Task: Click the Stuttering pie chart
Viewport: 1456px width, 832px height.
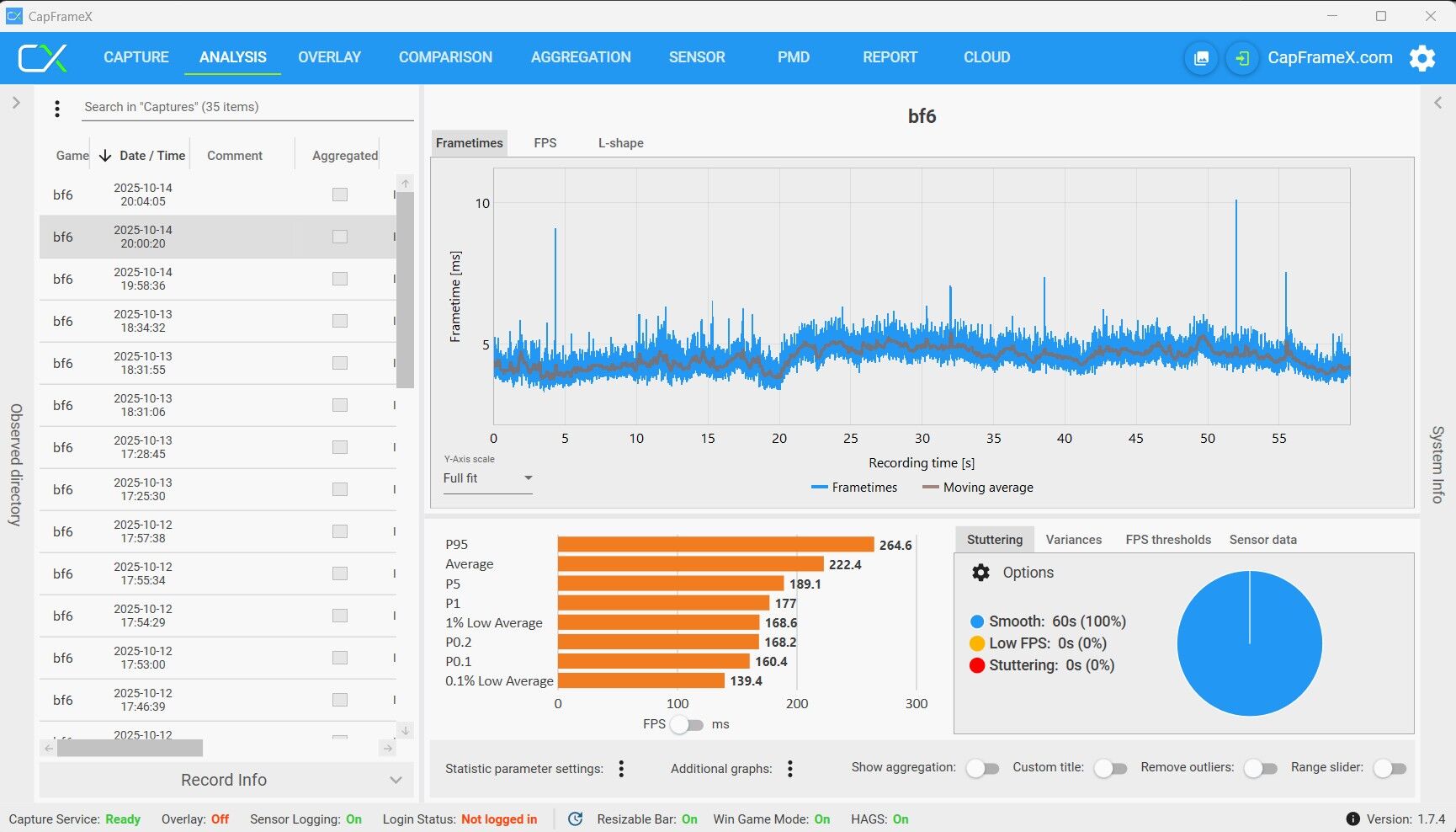Action: (1249, 643)
